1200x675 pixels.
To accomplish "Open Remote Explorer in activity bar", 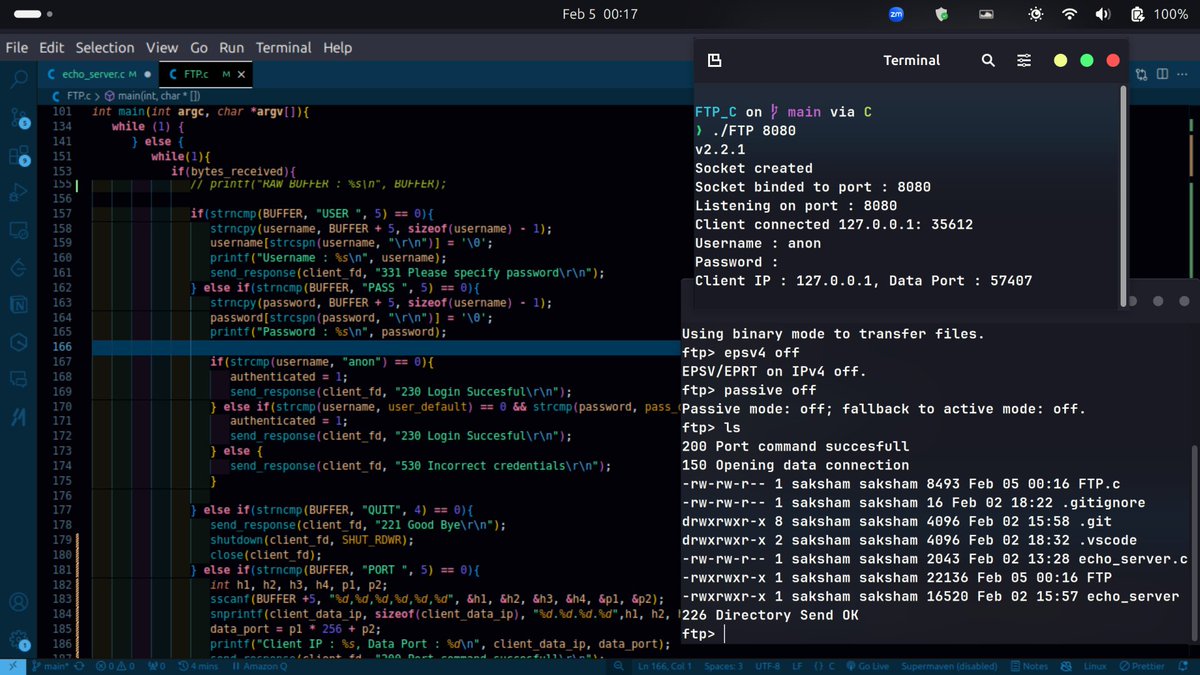I will [x=18, y=229].
